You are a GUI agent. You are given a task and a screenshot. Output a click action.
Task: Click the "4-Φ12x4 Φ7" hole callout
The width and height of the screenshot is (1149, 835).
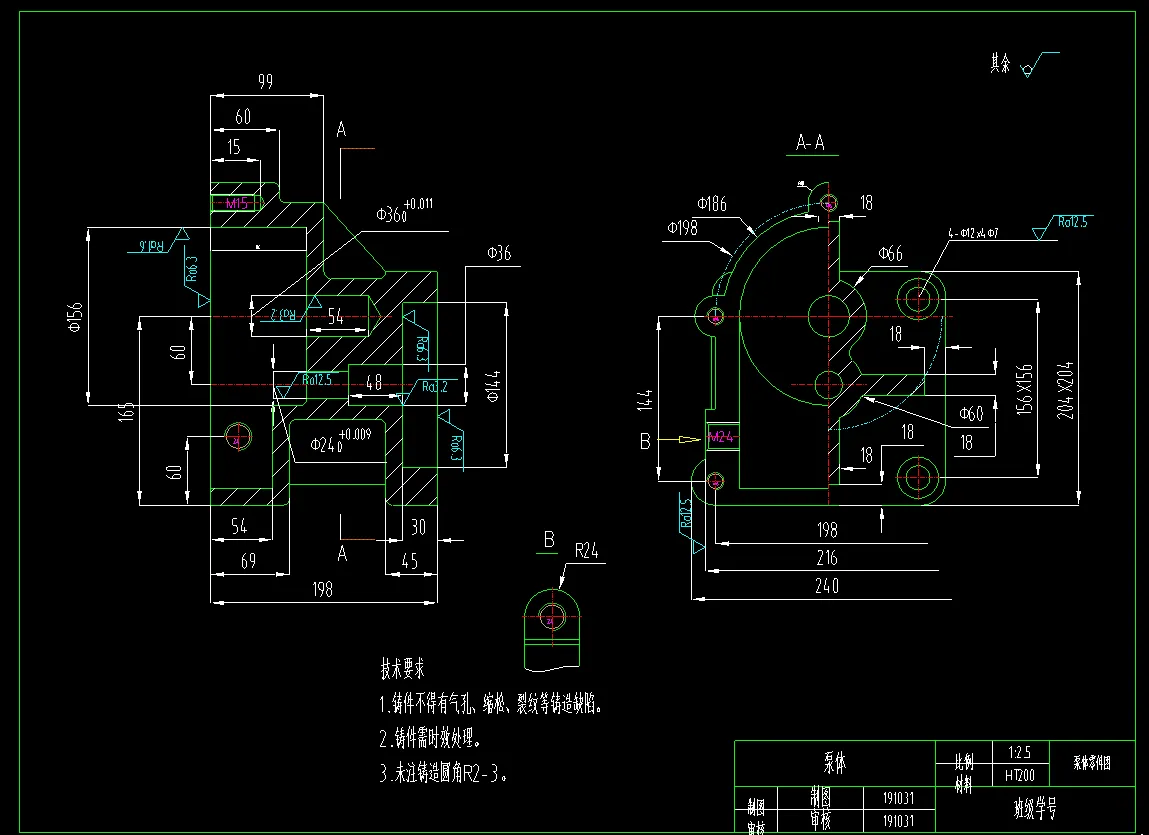[x=973, y=234]
